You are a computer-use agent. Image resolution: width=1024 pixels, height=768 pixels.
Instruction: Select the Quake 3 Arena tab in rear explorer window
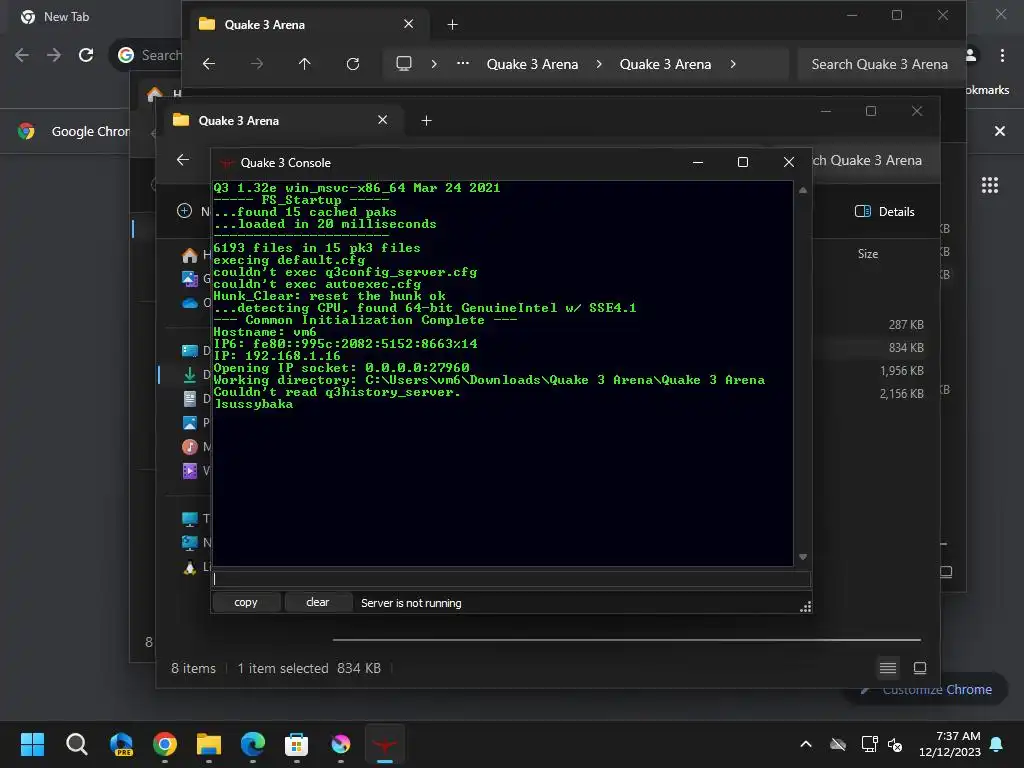pos(310,25)
